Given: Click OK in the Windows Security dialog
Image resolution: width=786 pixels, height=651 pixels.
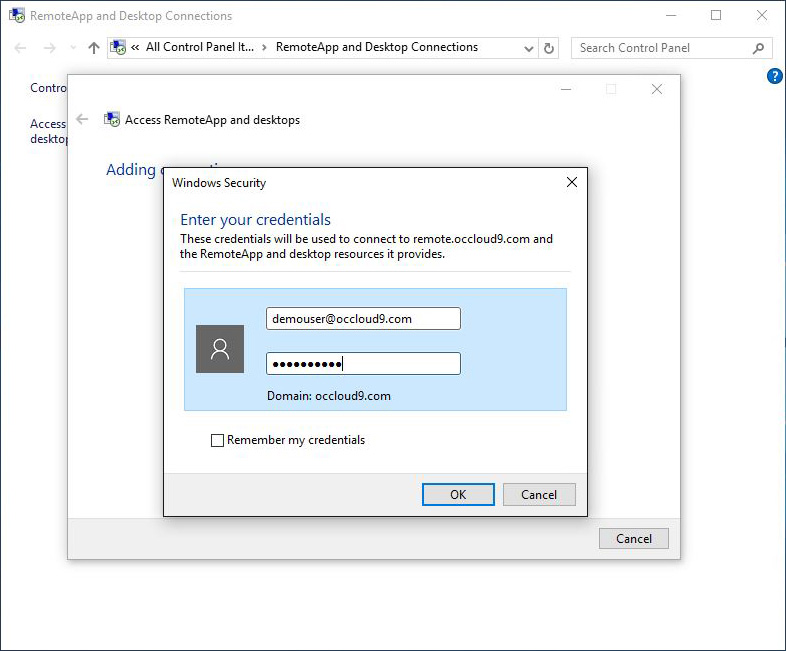Looking at the screenshot, I should pos(458,495).
